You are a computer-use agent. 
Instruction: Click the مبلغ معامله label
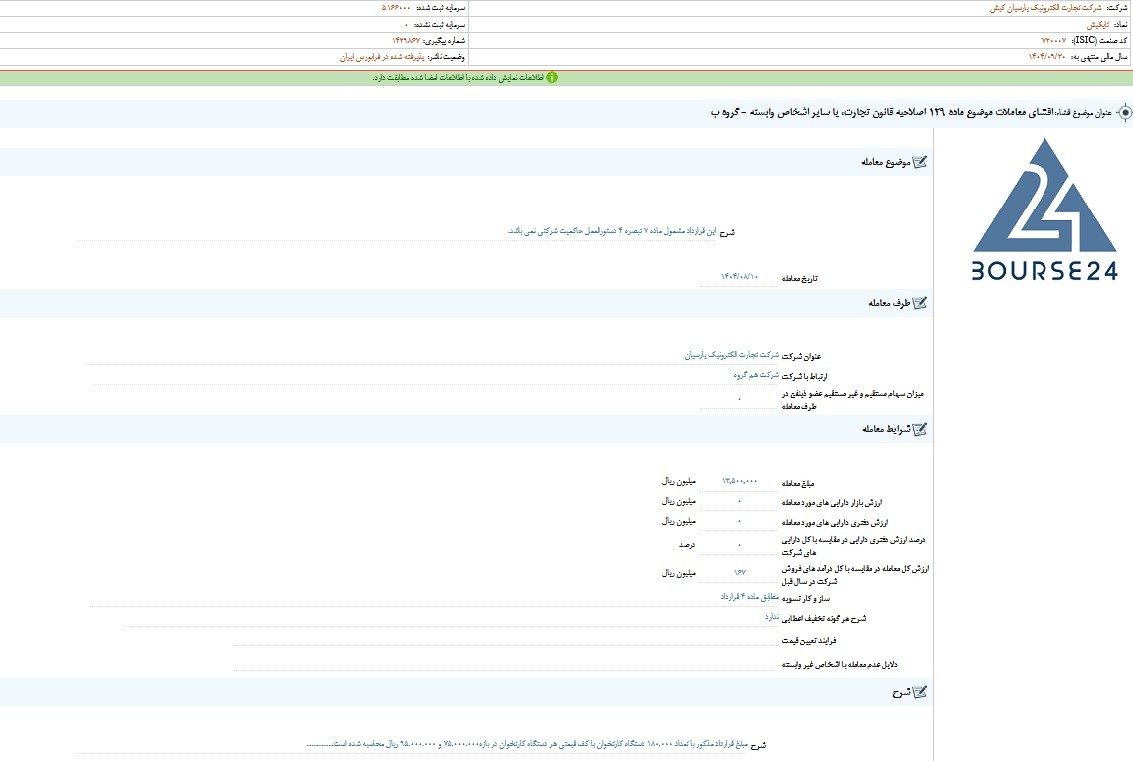[x=798, y=483]
